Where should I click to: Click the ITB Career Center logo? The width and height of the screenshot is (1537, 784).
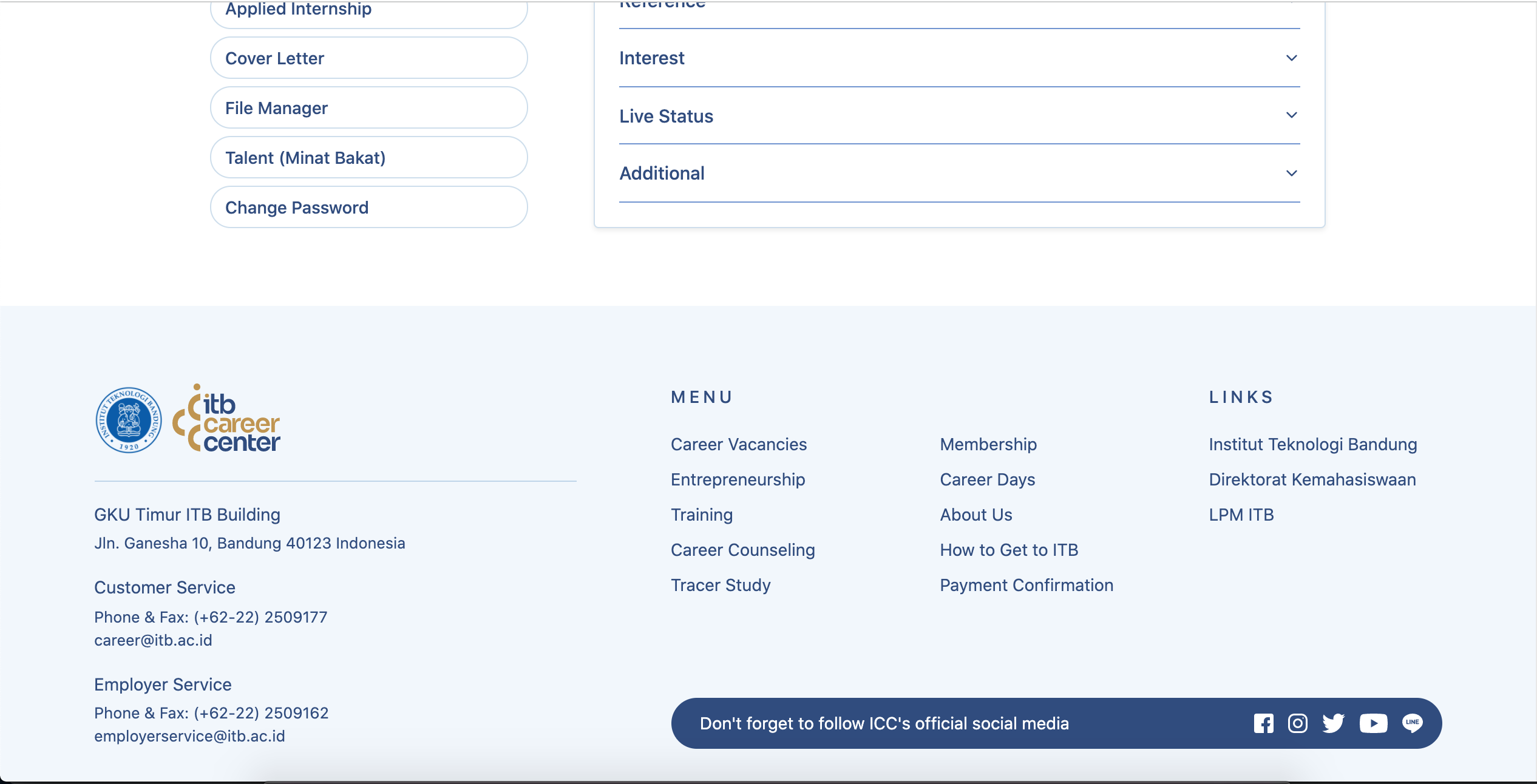point(227,420)
